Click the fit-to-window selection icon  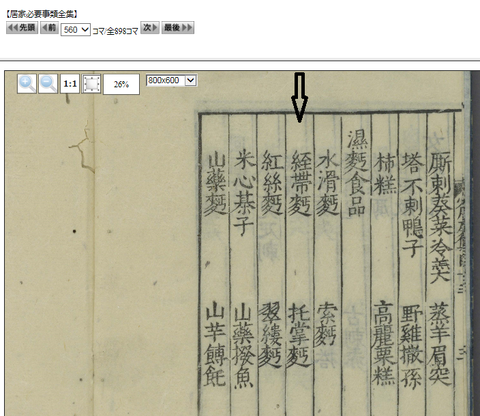(92, 84)
